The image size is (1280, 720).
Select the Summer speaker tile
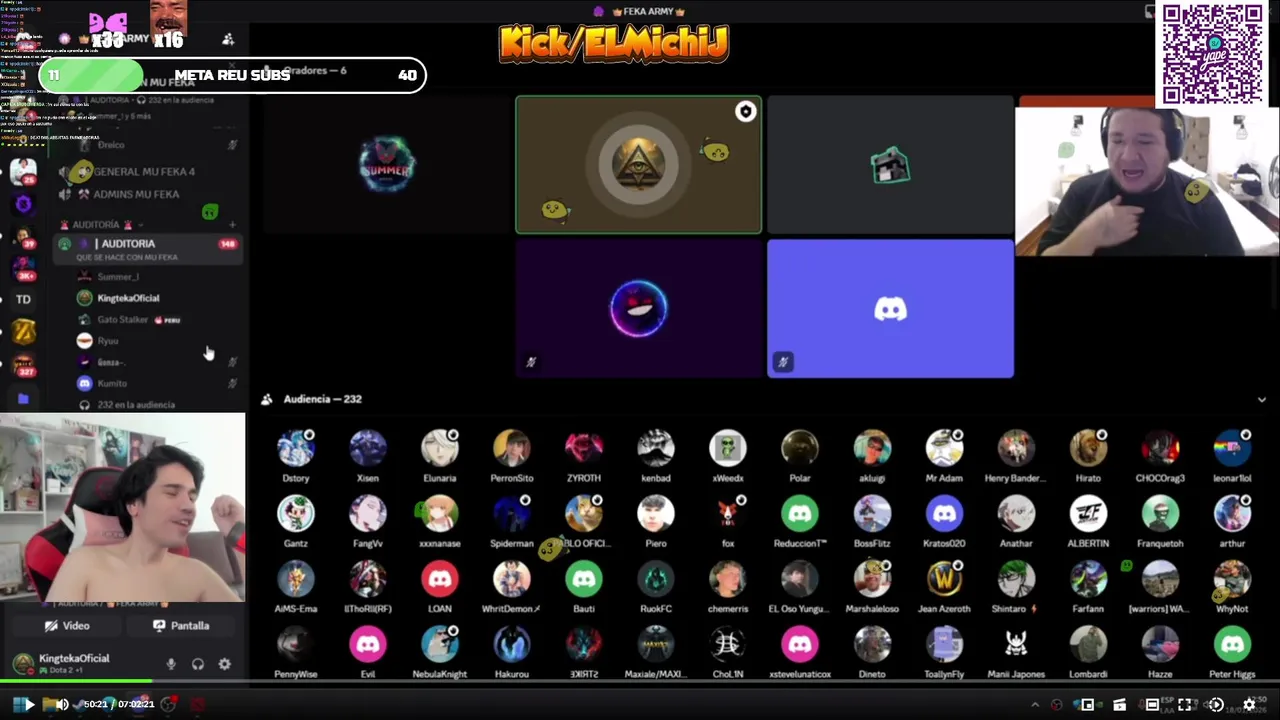coord(387,165)
